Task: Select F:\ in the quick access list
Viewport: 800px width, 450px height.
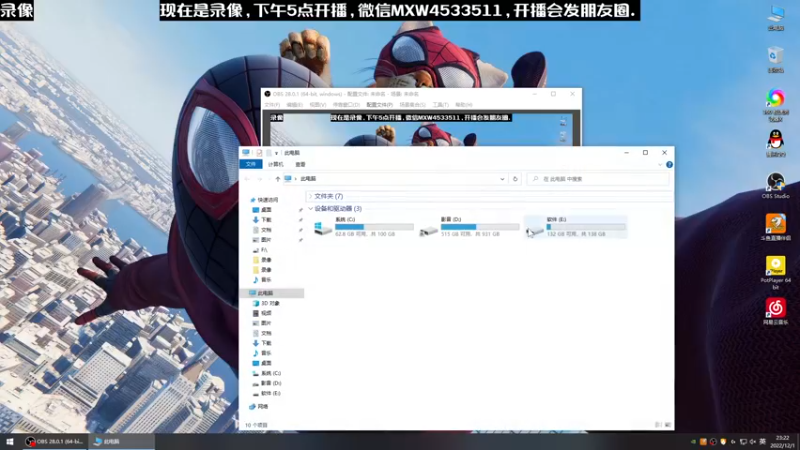Action: click(260, 250)
